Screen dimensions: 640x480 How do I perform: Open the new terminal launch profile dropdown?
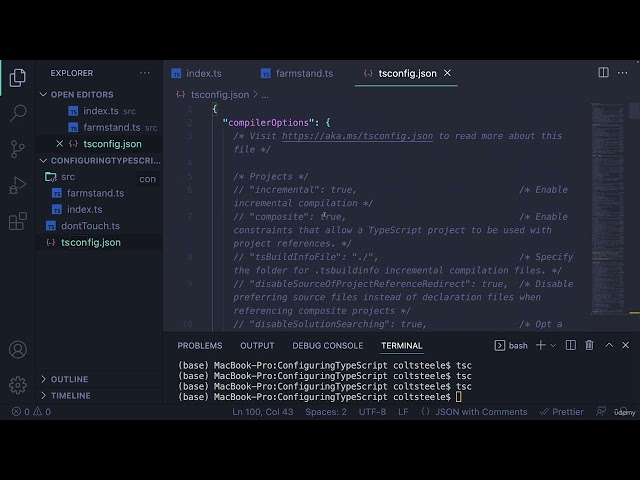point(553,345)
